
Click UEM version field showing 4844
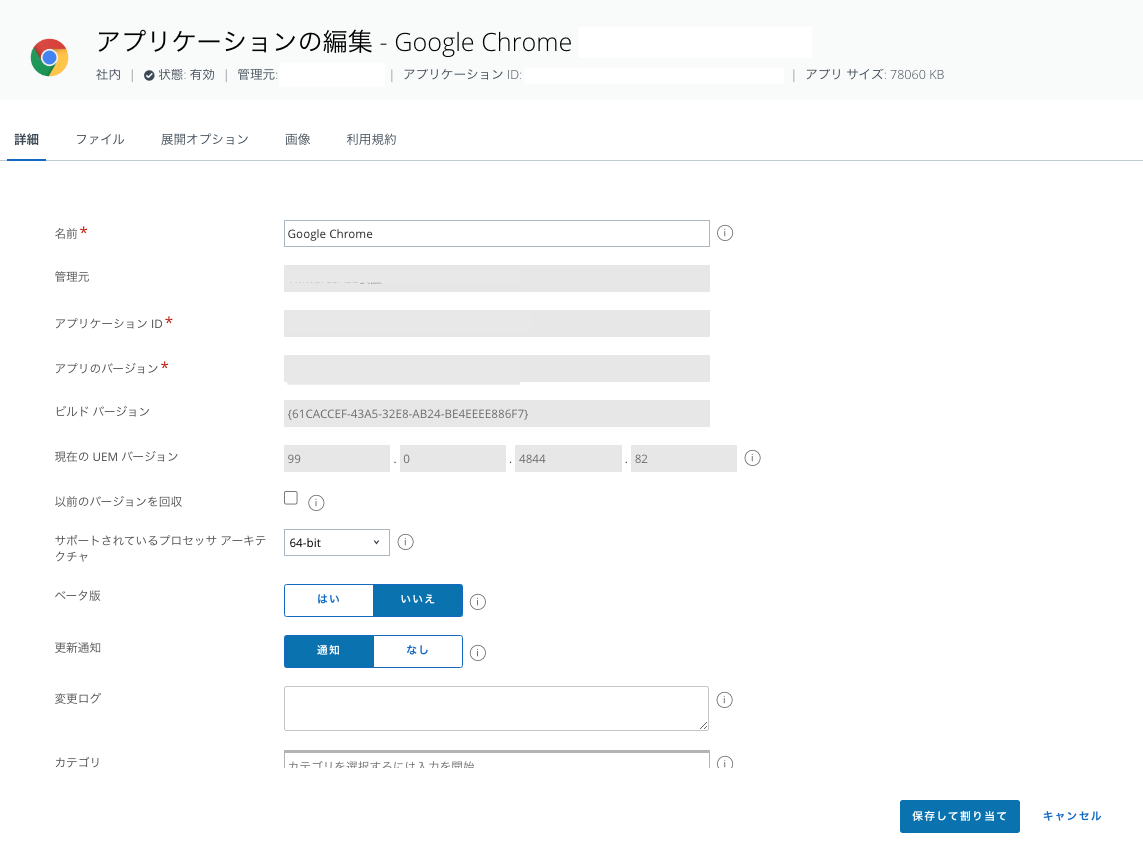coord(568,459)
